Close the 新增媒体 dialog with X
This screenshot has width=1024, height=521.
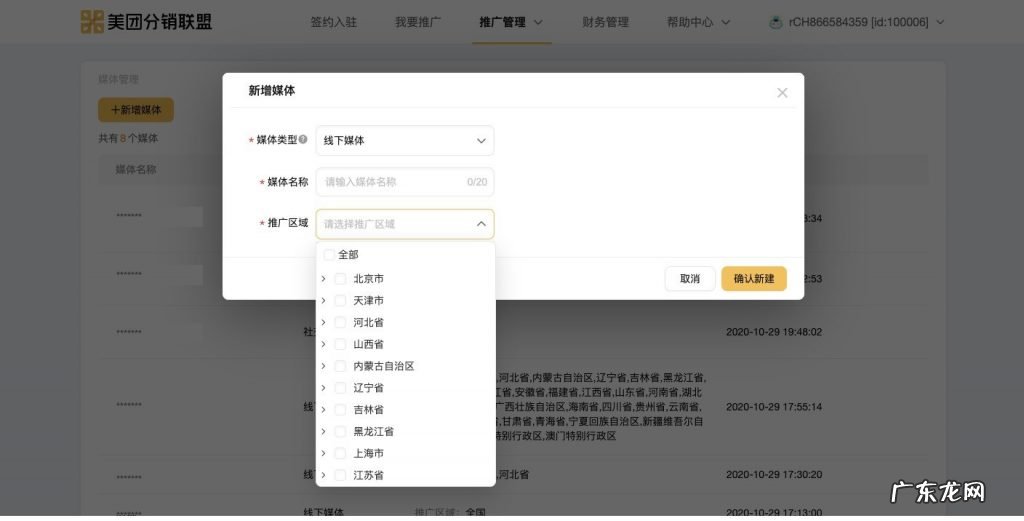pos(782,93)
